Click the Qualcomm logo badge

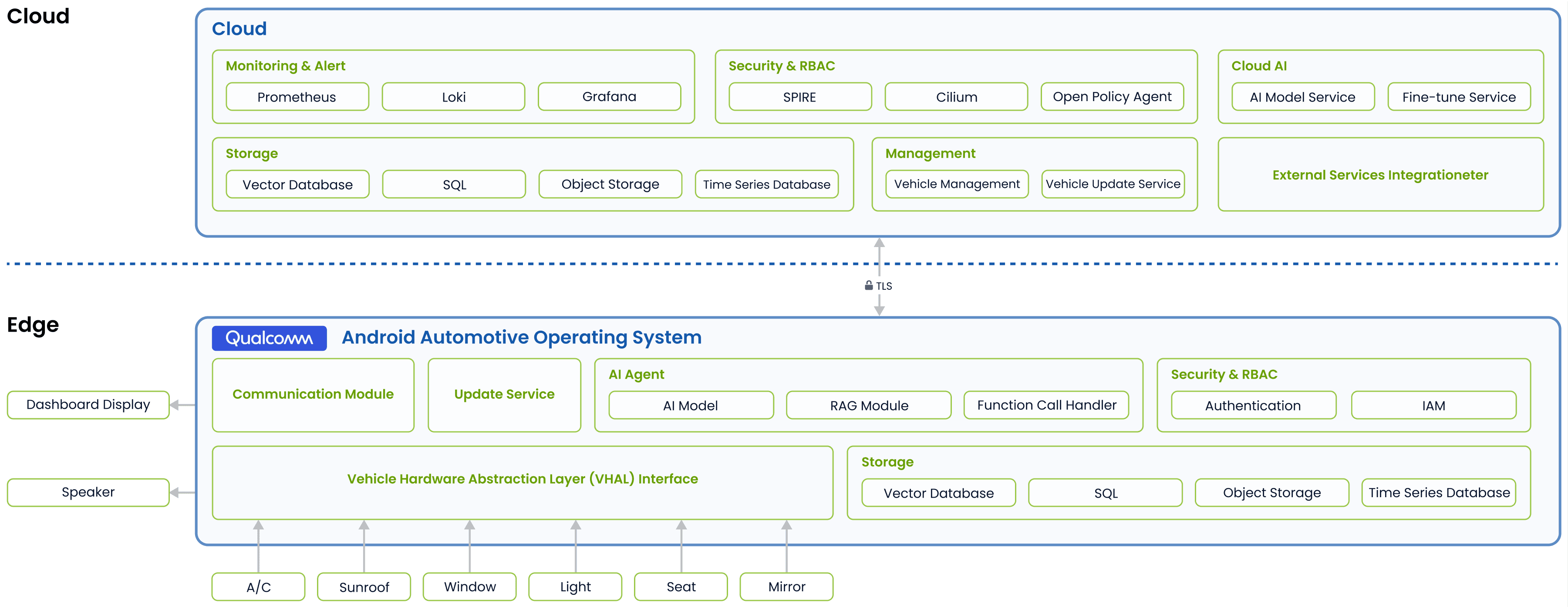269,338
